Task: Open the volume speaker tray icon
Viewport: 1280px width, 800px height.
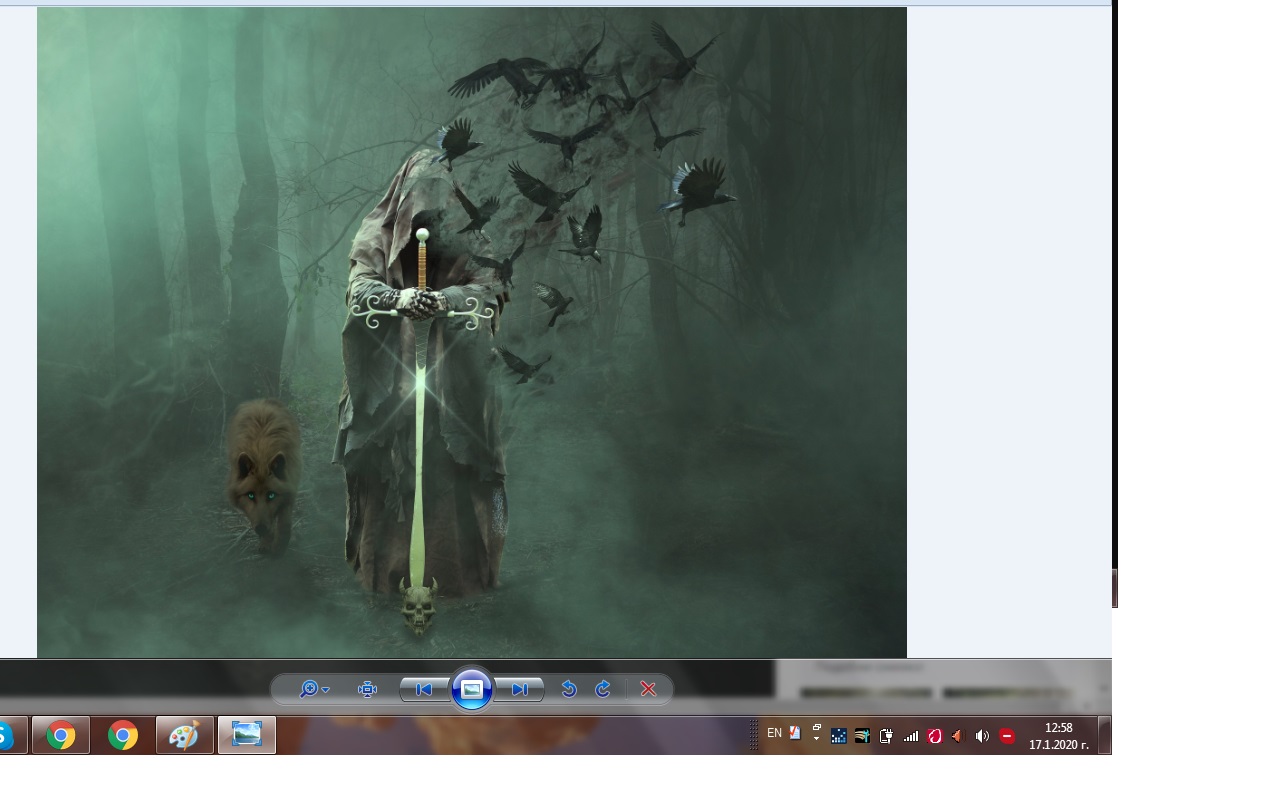Action: 982,736
